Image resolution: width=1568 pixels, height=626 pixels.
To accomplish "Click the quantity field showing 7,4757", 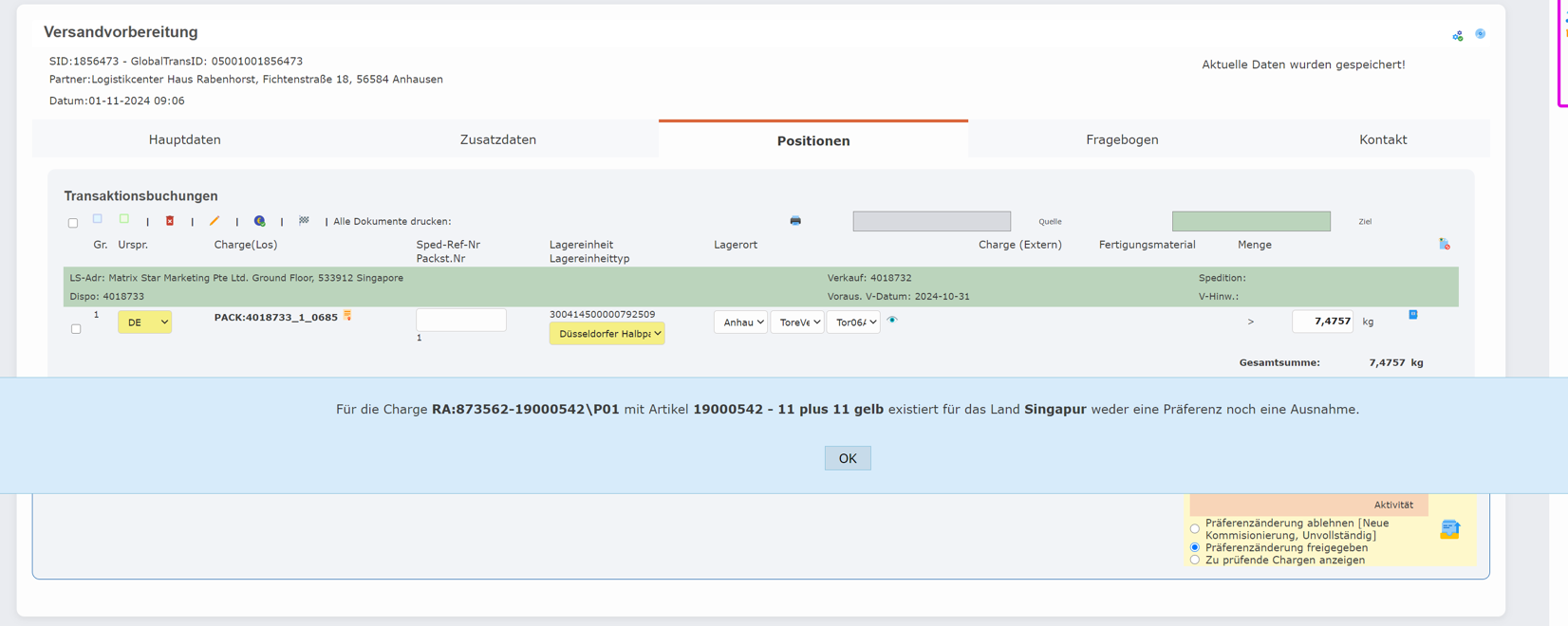I will [1323, 322].
